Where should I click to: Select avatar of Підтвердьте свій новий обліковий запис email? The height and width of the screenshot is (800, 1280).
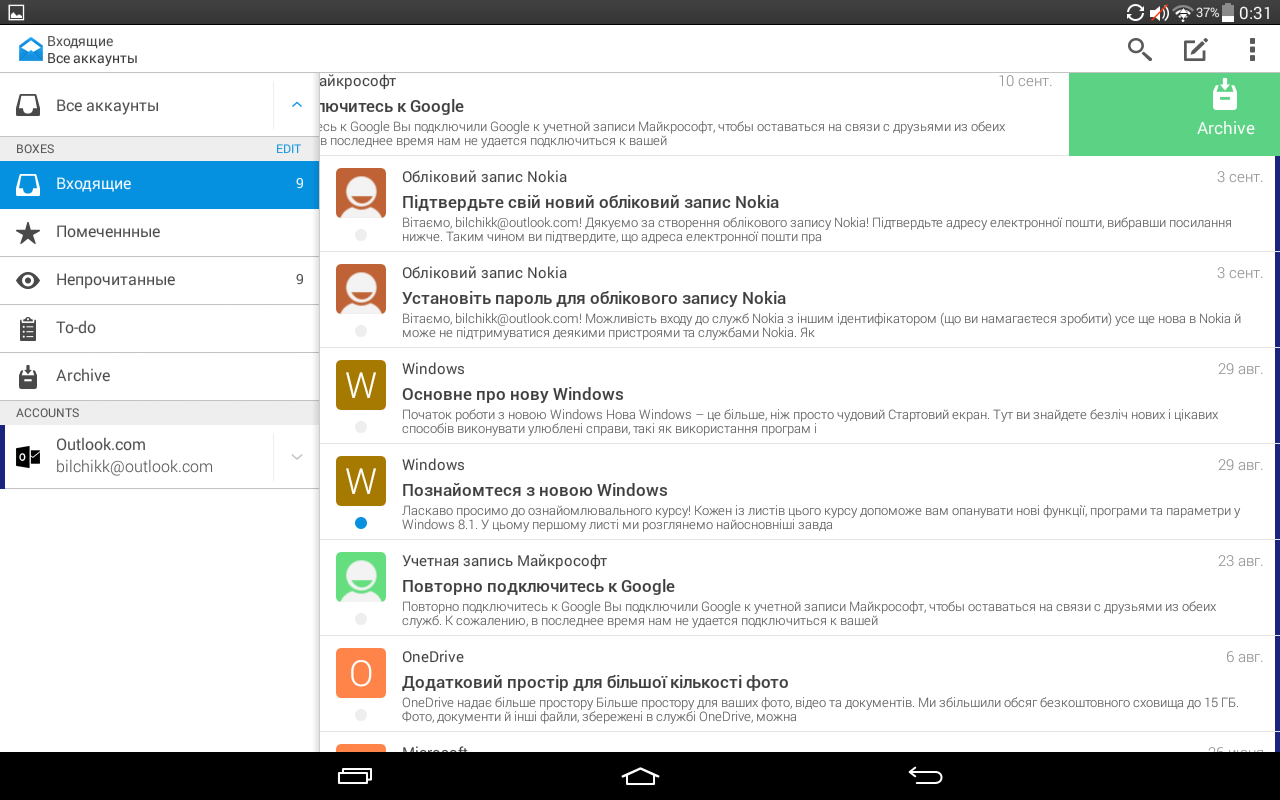[361, 193]
